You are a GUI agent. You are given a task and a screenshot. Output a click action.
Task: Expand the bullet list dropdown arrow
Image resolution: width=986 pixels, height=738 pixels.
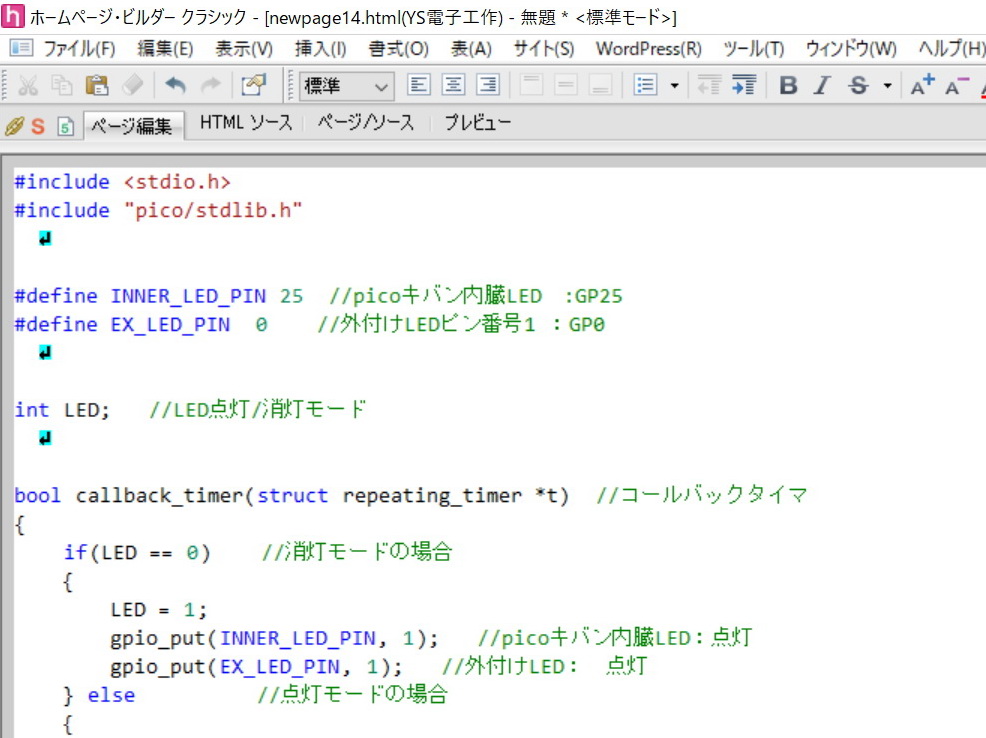674,86
